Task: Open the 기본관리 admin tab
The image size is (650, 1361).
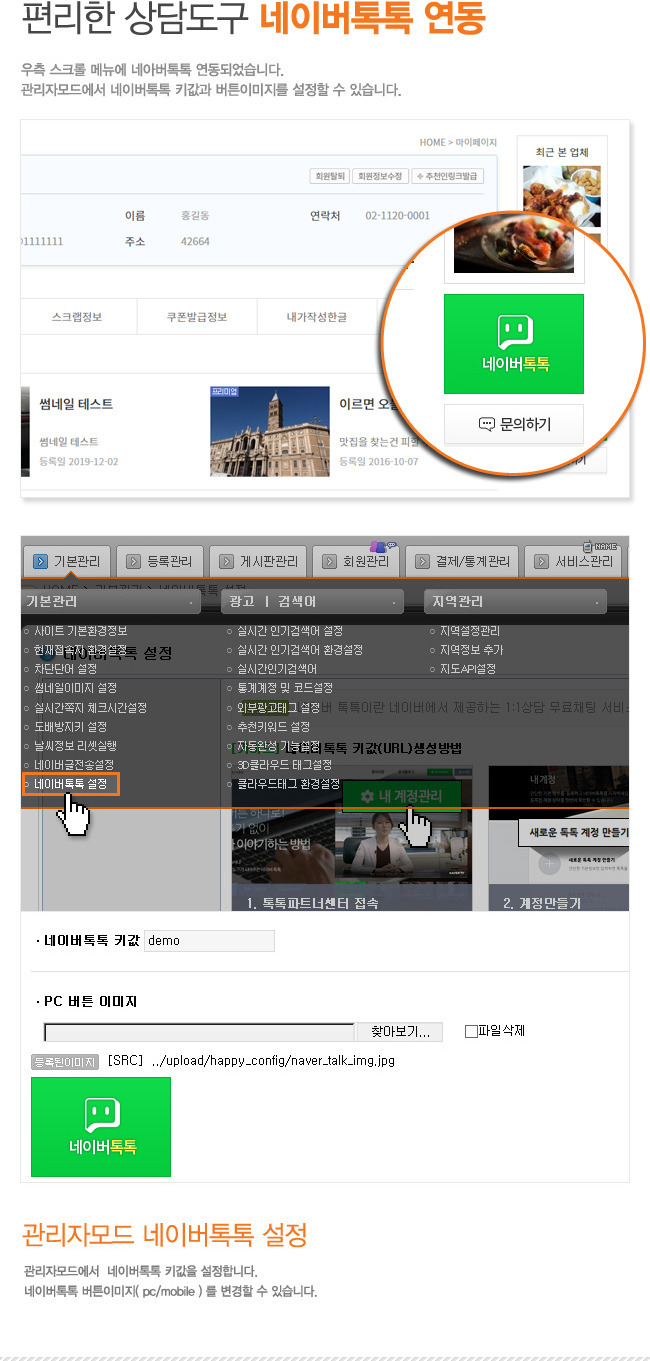Action: [x=66, y=561]
